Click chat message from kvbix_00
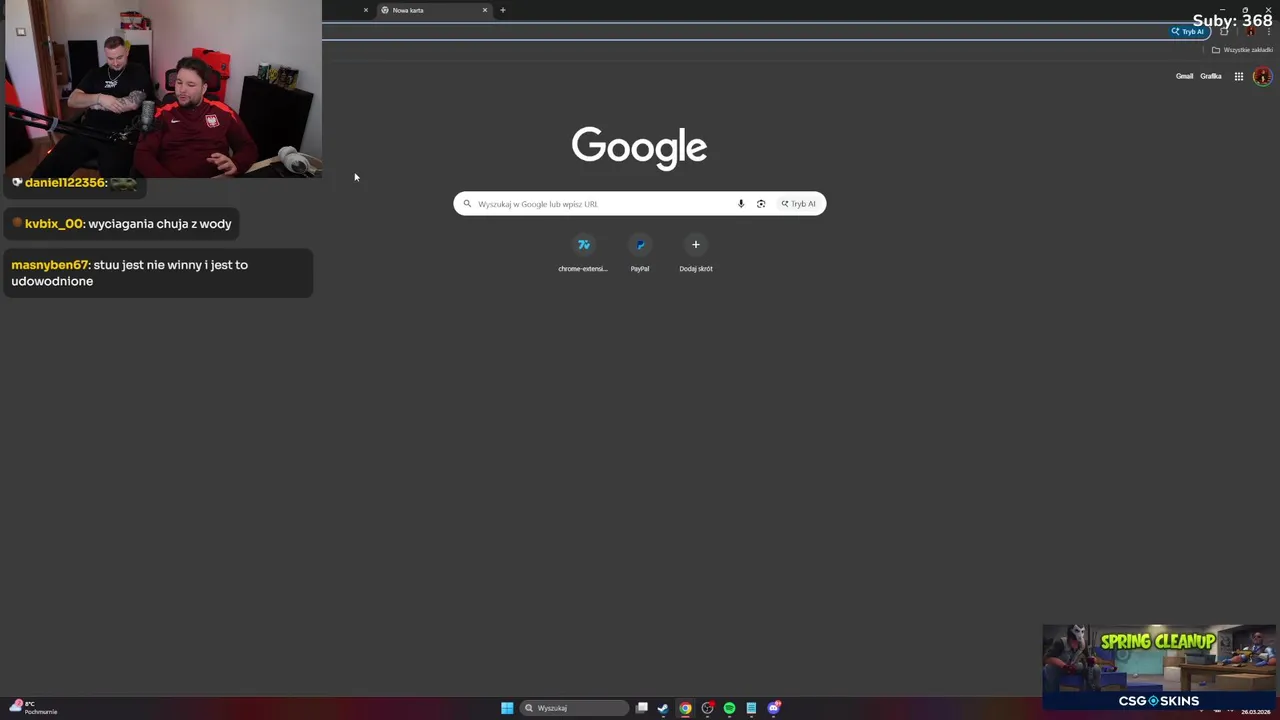Screen dimensions: 1280x720 (123, 224)
